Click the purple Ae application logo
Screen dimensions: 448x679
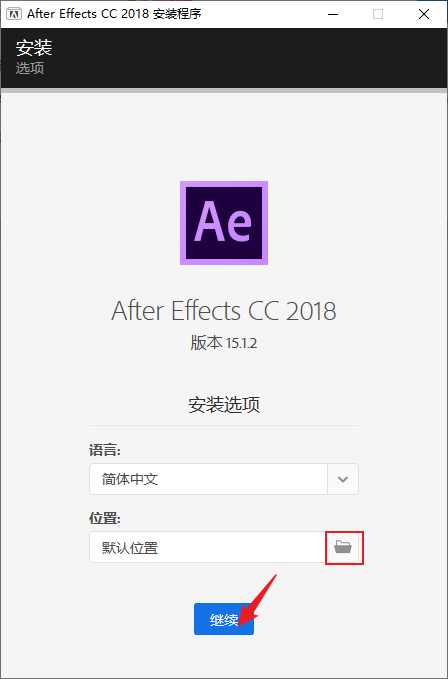coord(224,223)
